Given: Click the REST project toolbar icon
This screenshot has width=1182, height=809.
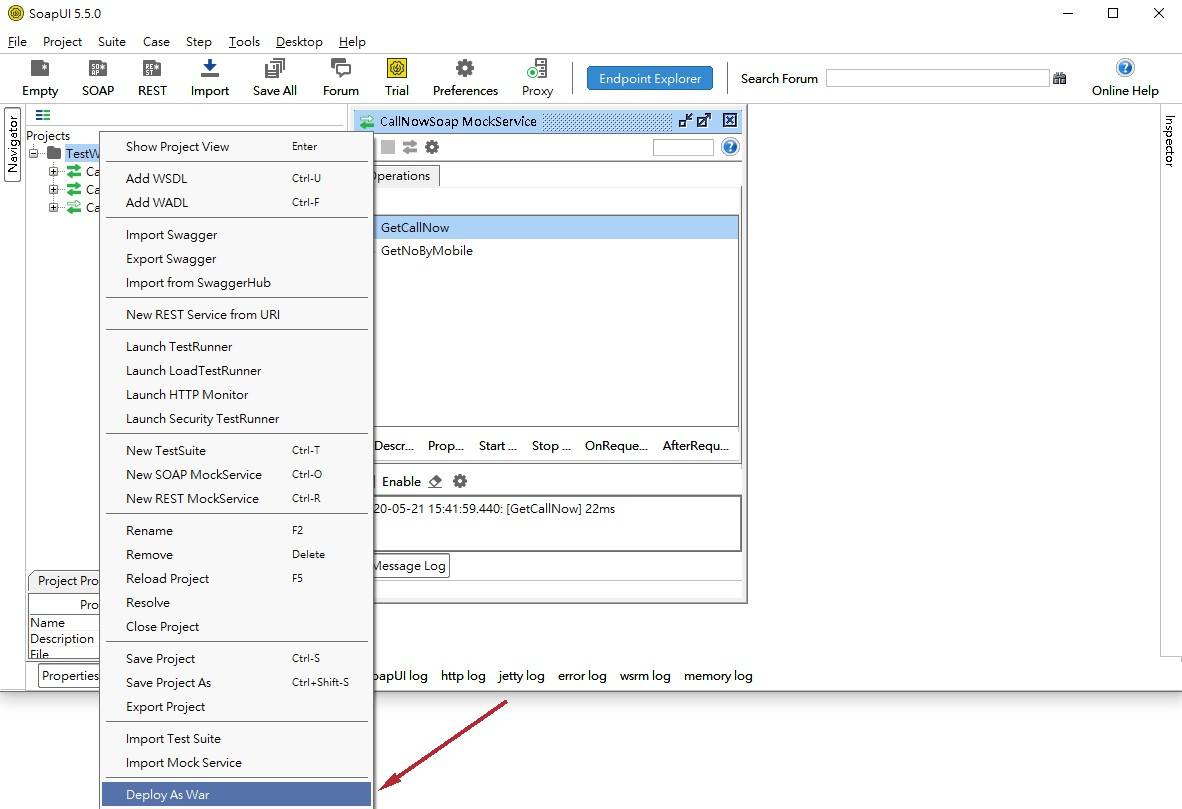Looking at the screenshot, I should [x=152, y=69].
